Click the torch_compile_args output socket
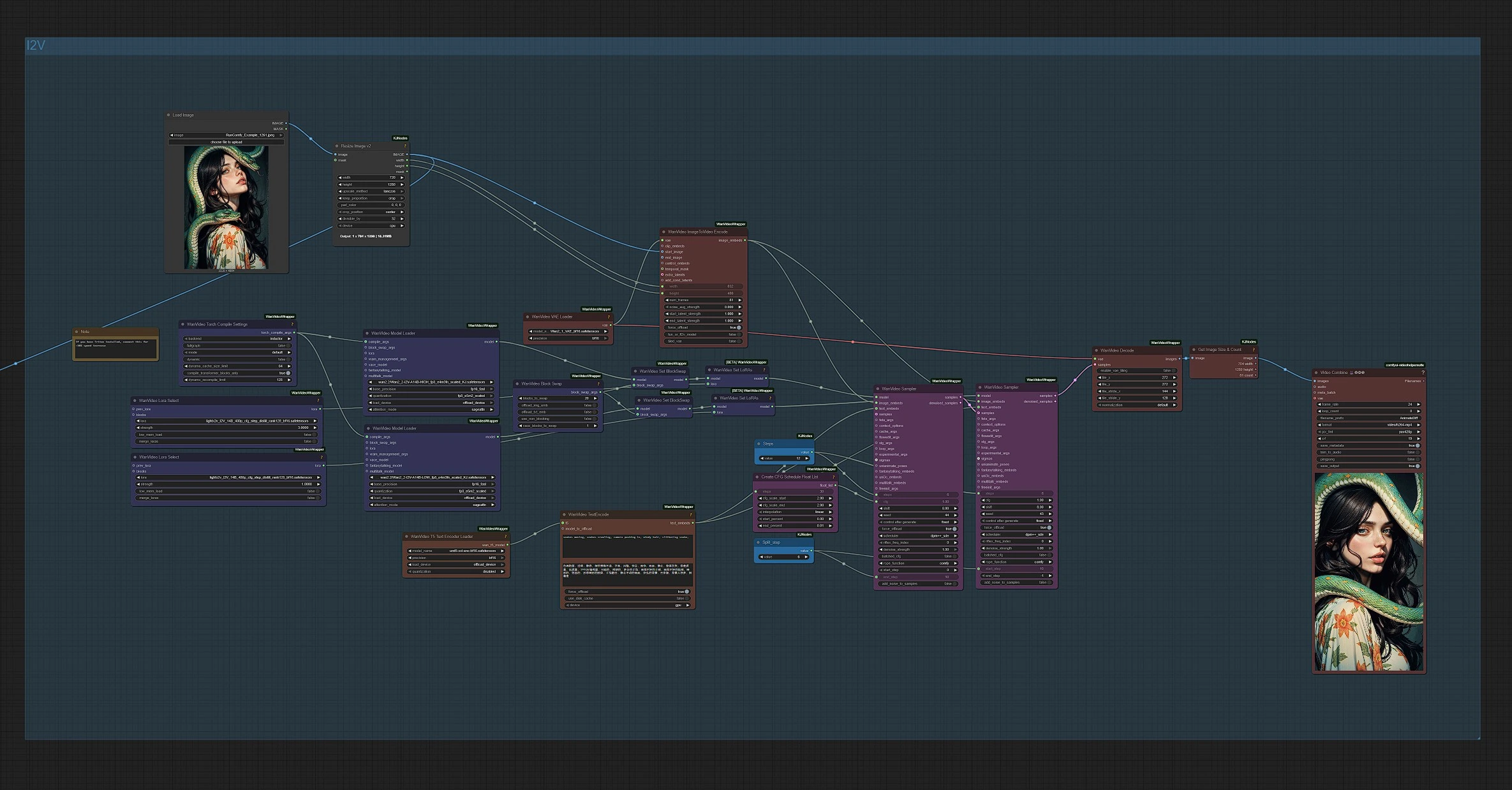The height and width of the screenshot is (790, 1512). [294, 332]
